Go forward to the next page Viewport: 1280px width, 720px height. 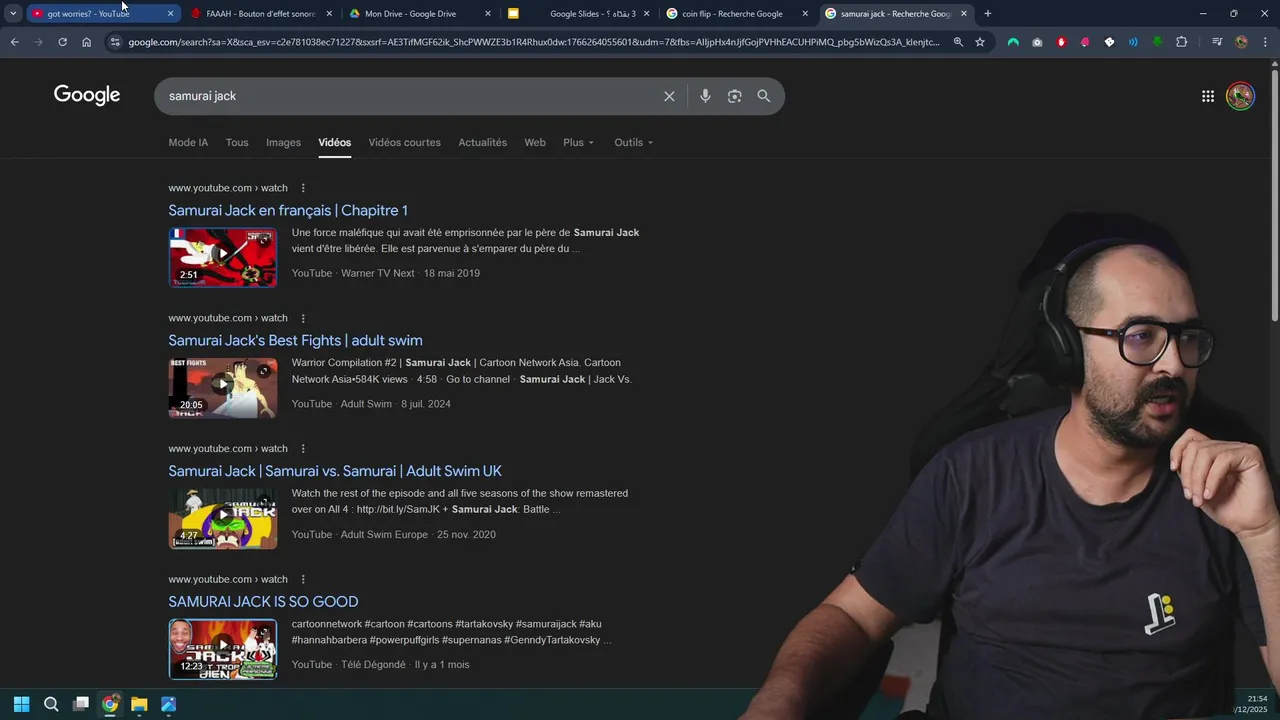38,42
